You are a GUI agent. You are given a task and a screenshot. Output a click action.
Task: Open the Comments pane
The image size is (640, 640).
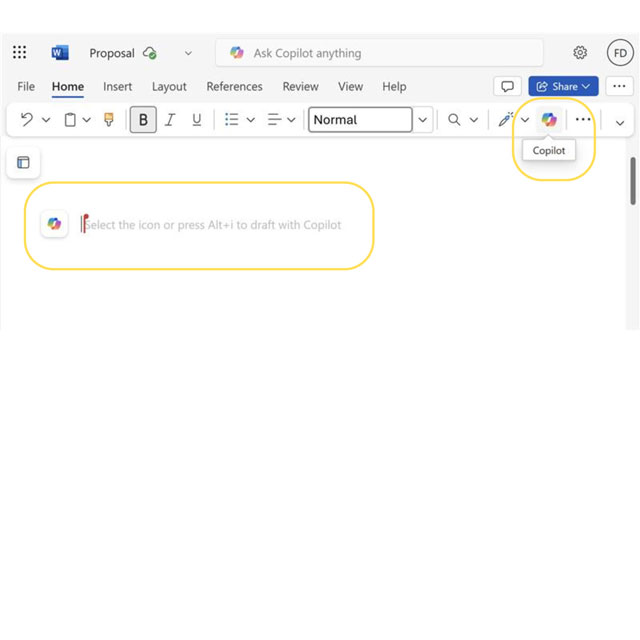pos(508,87)
